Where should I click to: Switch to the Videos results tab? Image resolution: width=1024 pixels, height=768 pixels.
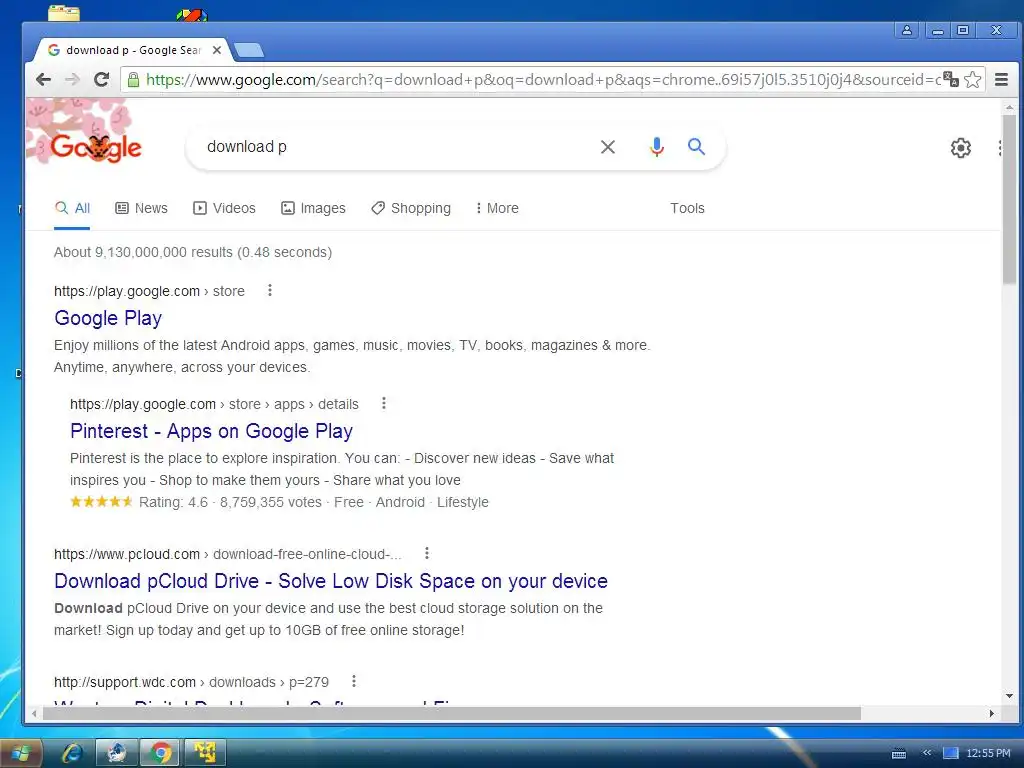224,208
